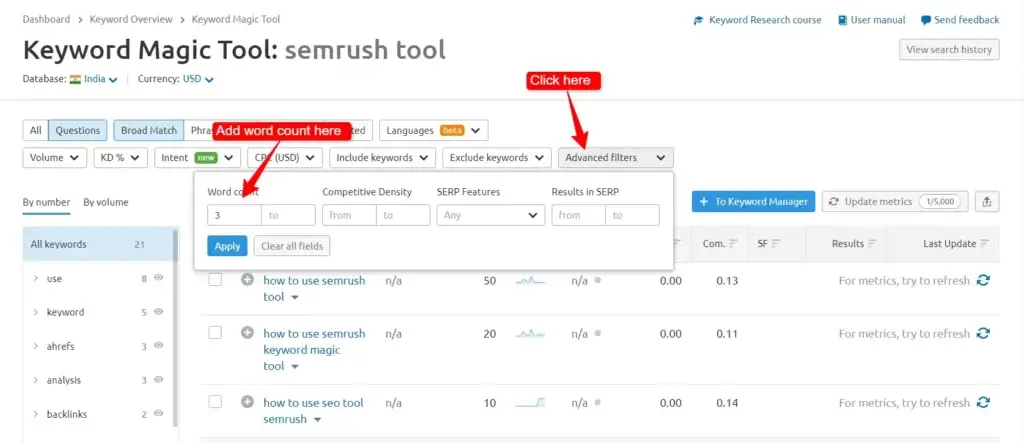The height and width of the screenshot is (443, 1024).
Task: Click India flag icon in Database selector
Action: [x=76, y=79]
